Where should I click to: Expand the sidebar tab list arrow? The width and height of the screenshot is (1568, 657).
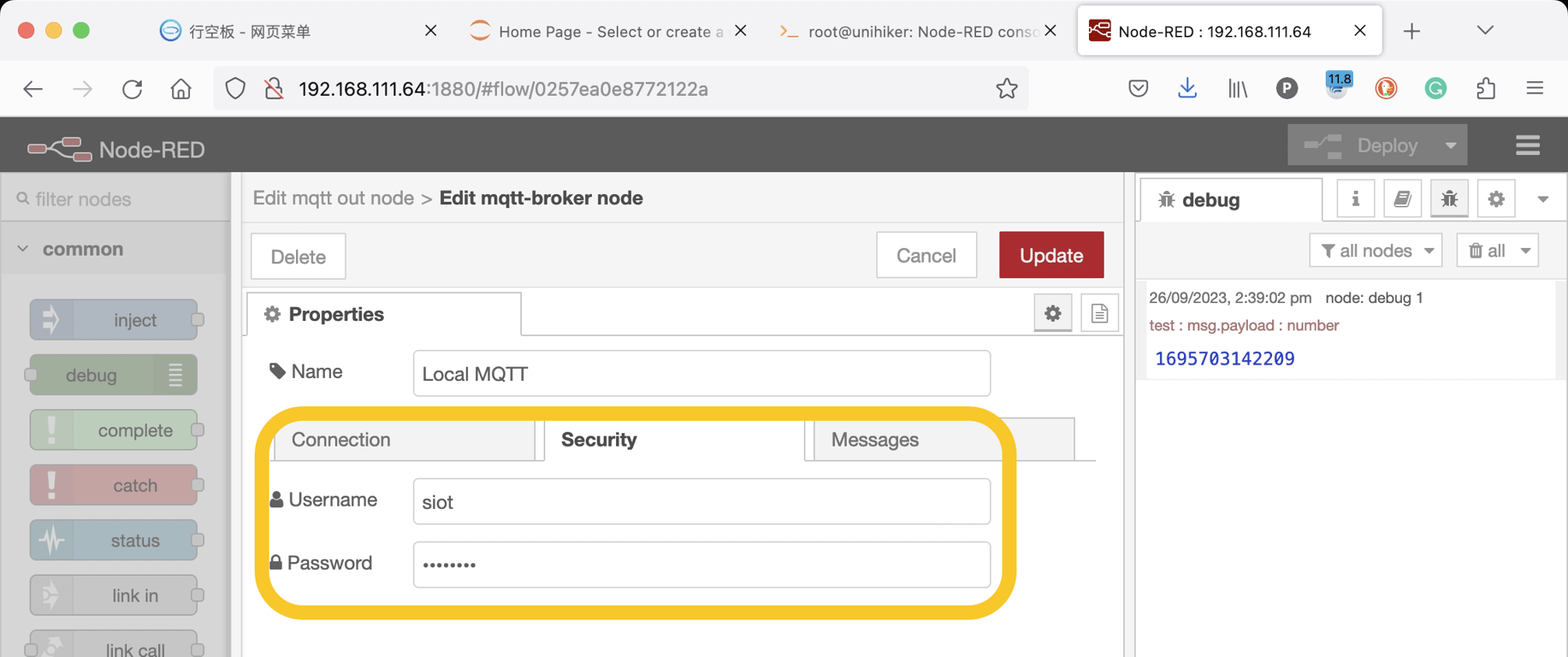[1542, 199]
